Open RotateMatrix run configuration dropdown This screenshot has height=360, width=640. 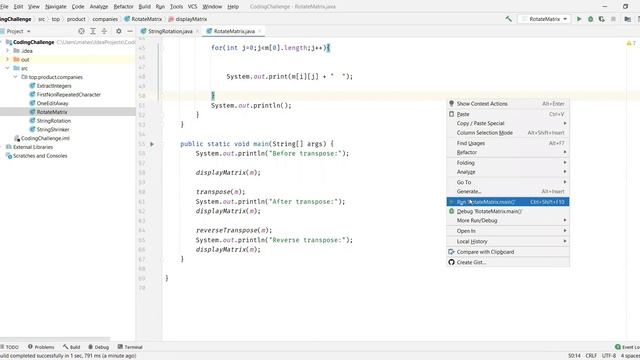(x=544, y=19)
